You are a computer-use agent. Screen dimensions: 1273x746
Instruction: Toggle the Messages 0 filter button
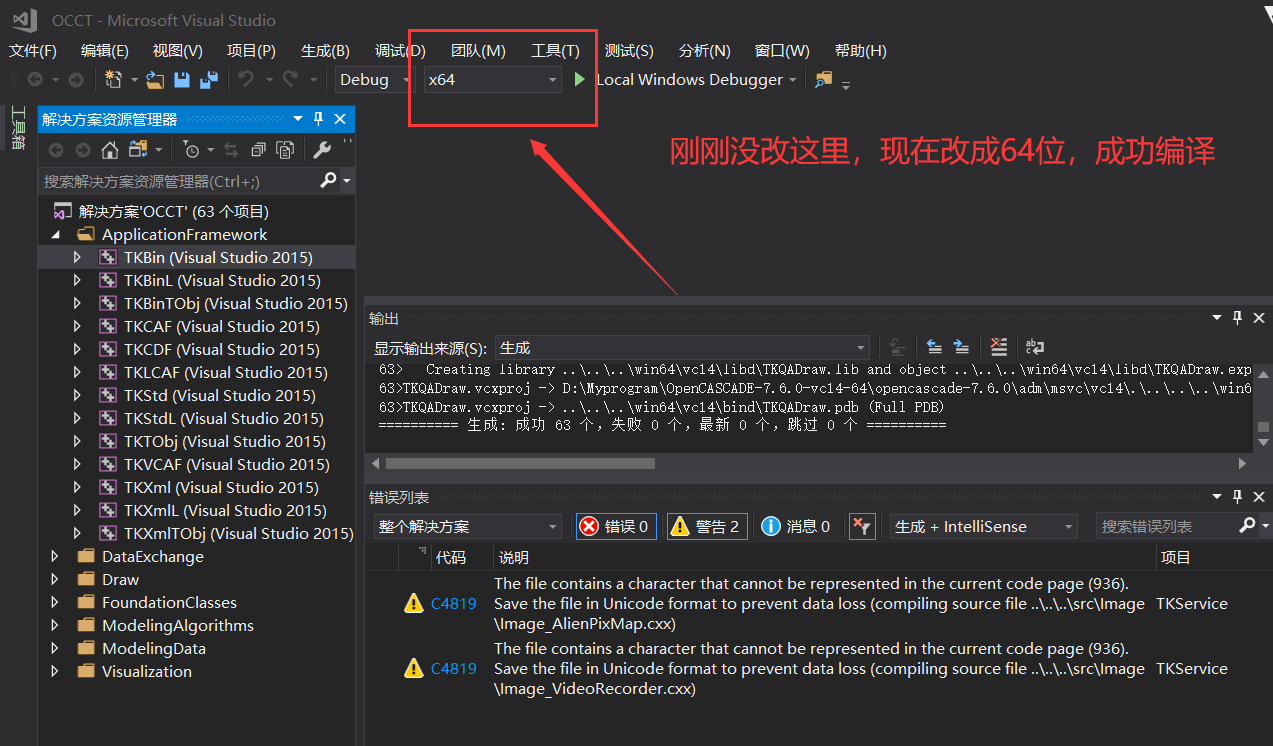(797, 526)
